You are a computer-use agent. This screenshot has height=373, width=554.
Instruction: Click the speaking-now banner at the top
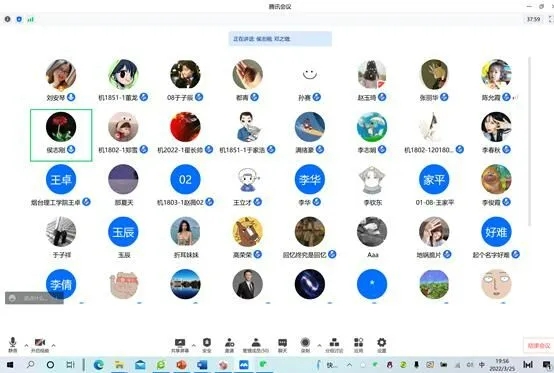point(280,39)
